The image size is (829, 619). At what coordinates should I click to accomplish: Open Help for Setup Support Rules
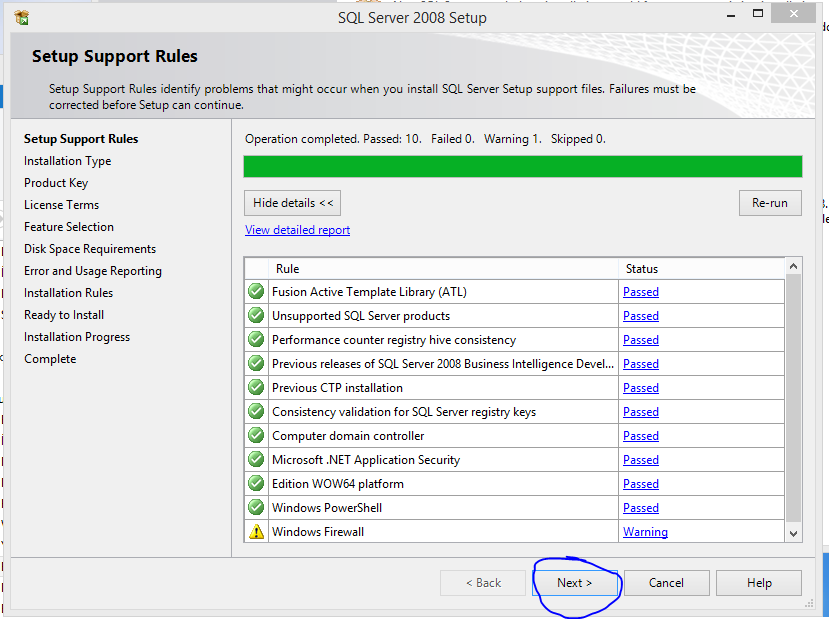[x=759, y=583]
